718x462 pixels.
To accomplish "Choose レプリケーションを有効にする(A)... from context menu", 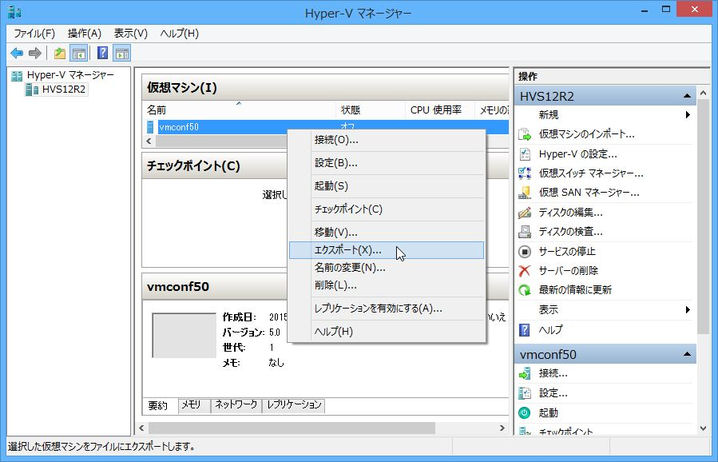I will [386, 309].
